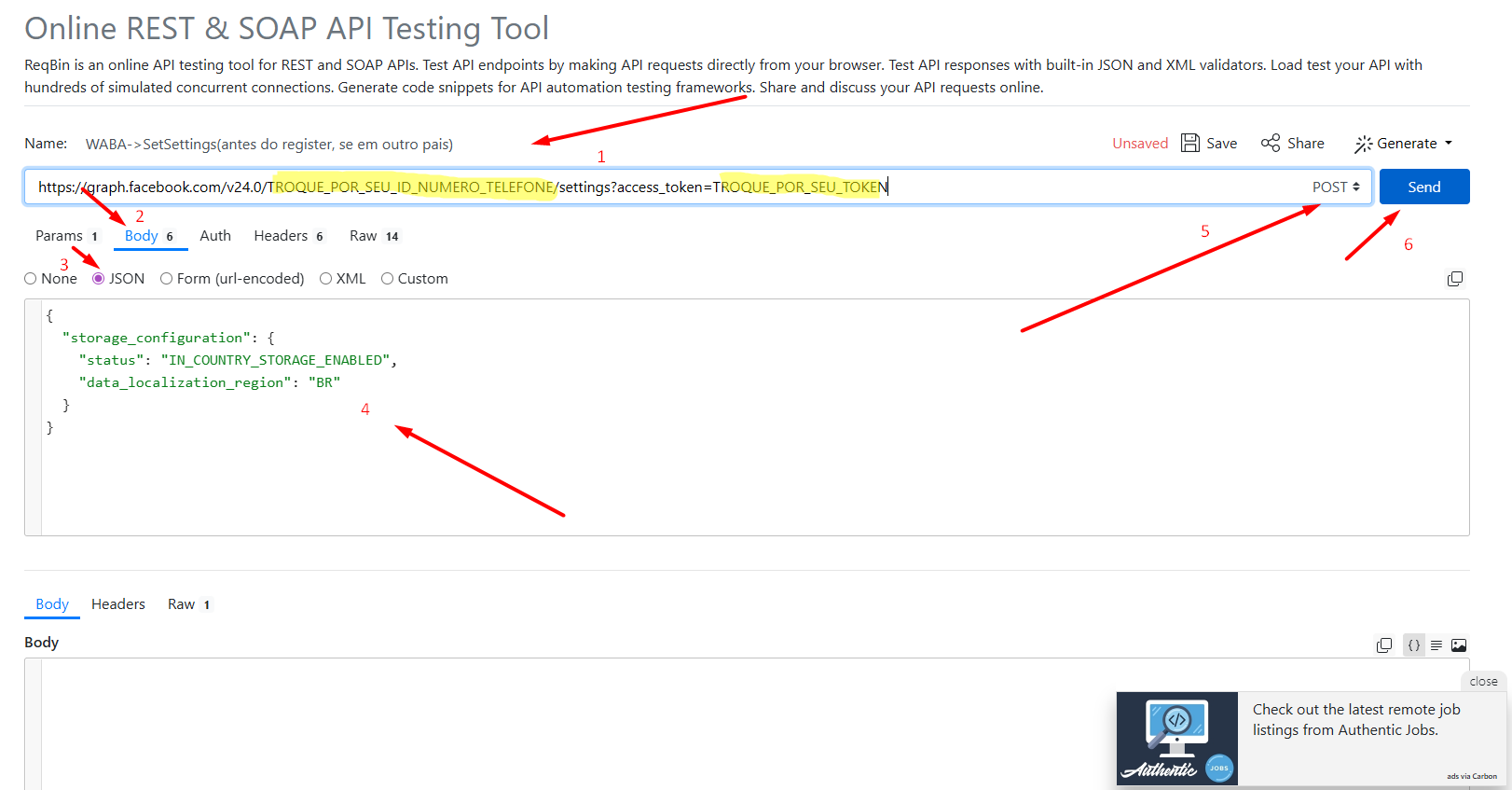Switch response view to plain text lines icon
Screen dimensions: 1512x790
click(x=1436, y=645)
